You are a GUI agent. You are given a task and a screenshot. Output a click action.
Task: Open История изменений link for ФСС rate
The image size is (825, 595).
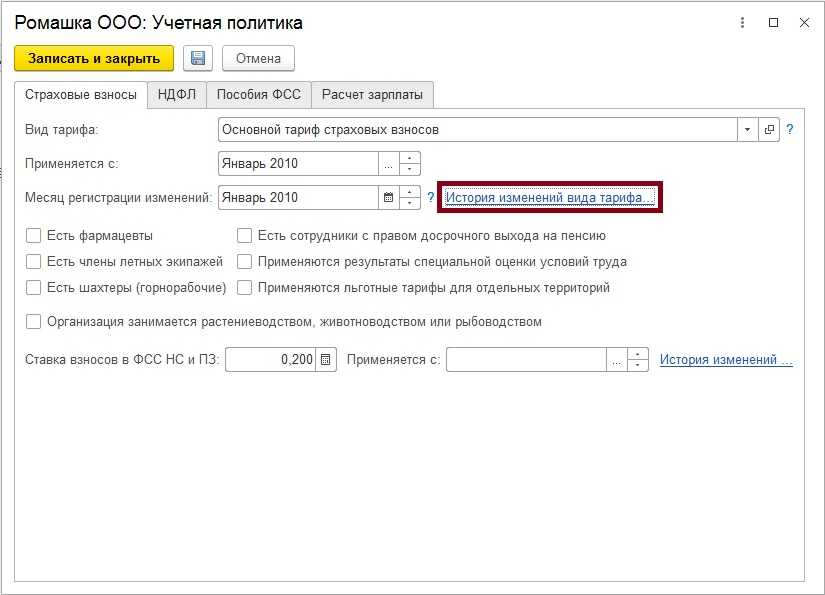point(726,360)
